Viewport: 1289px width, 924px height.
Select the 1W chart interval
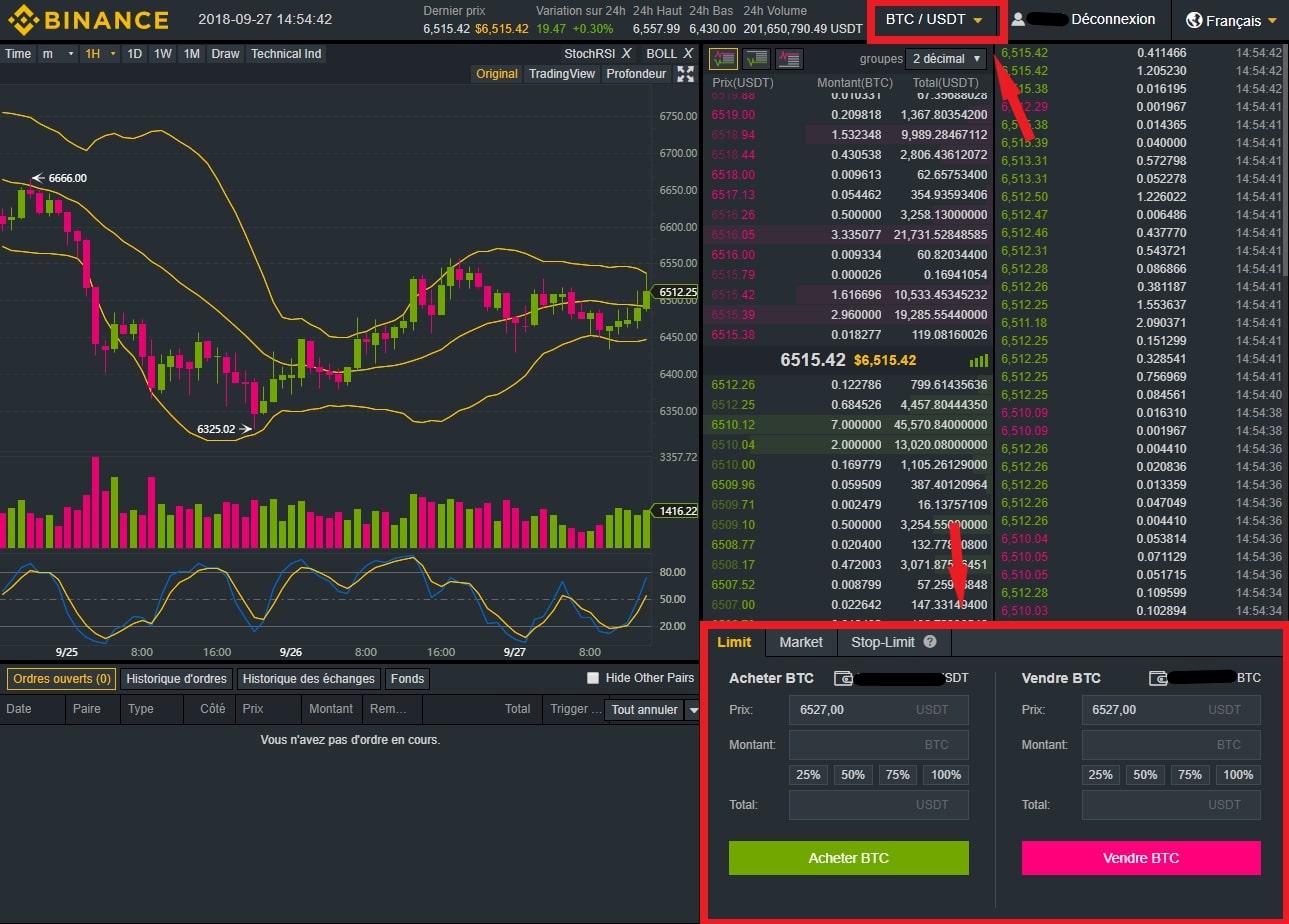point(162,53)
